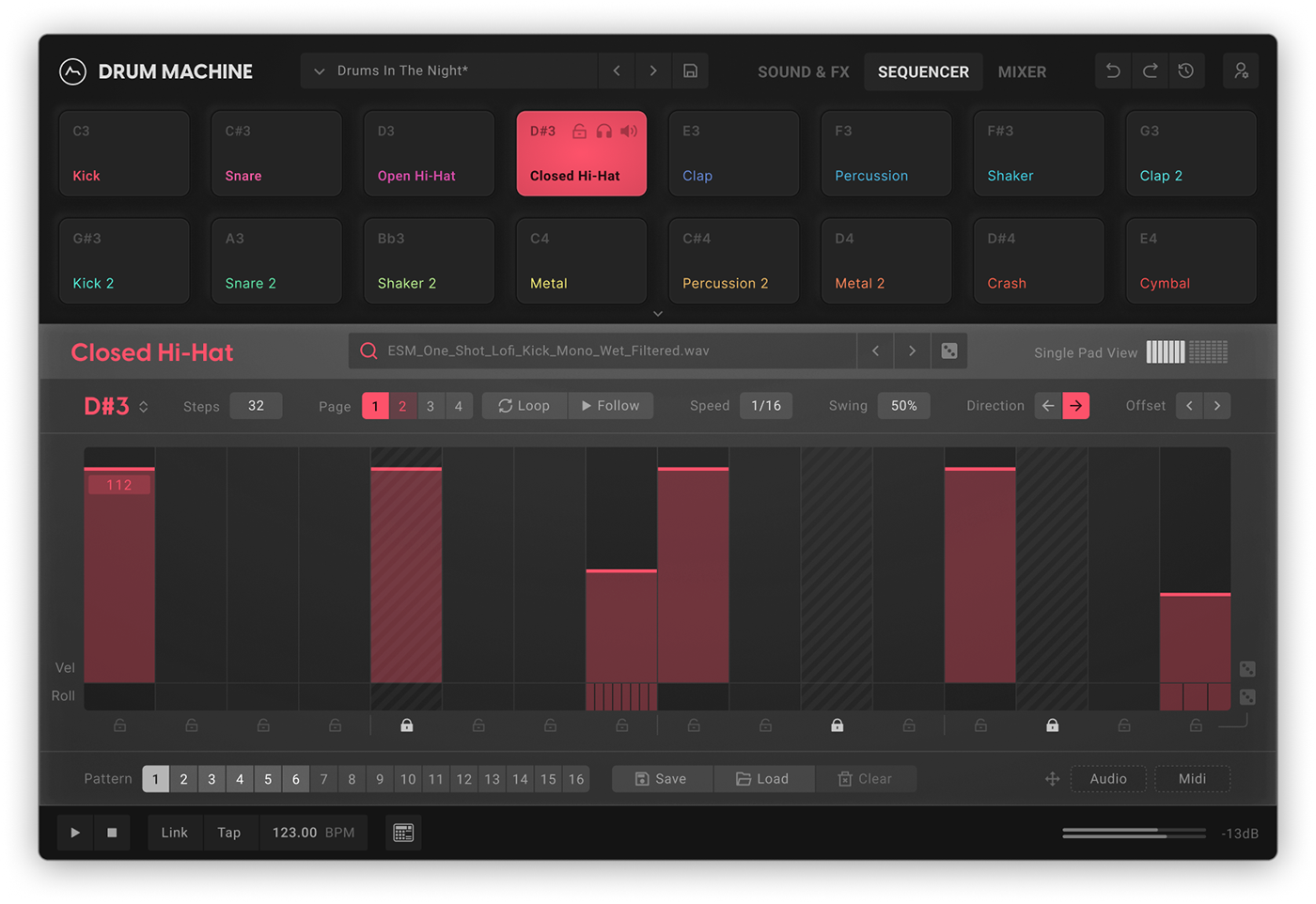Save the preset with the disk icon
This screenshot has height=904, width=1316.
click(690, 70)
